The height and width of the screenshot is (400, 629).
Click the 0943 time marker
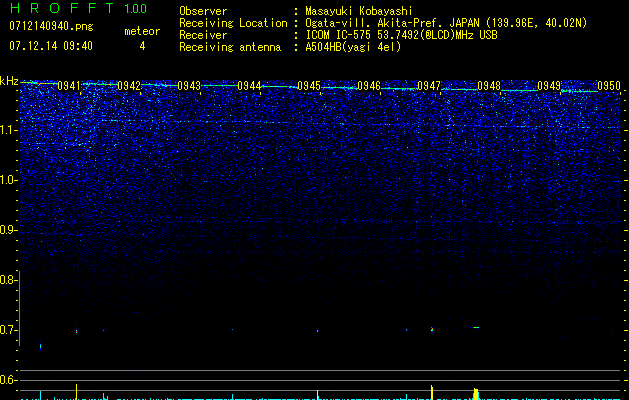(x=189, y=86)
